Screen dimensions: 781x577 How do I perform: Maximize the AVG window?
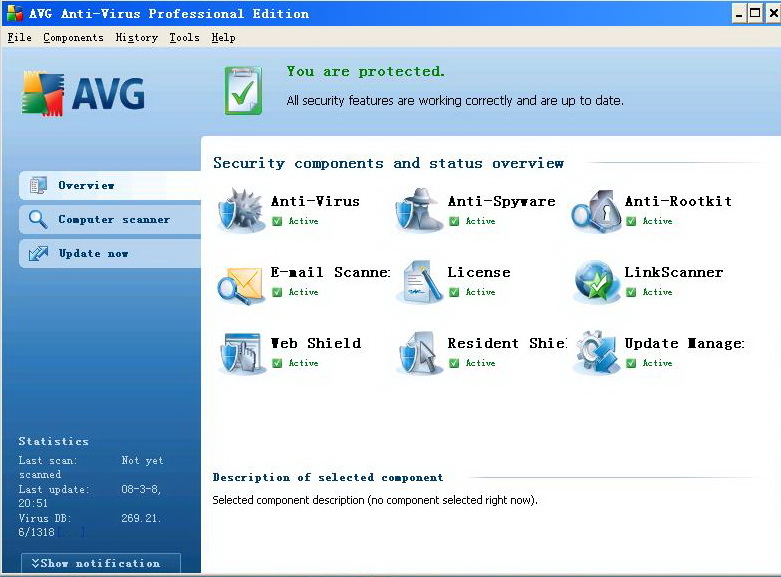[755, 13]
